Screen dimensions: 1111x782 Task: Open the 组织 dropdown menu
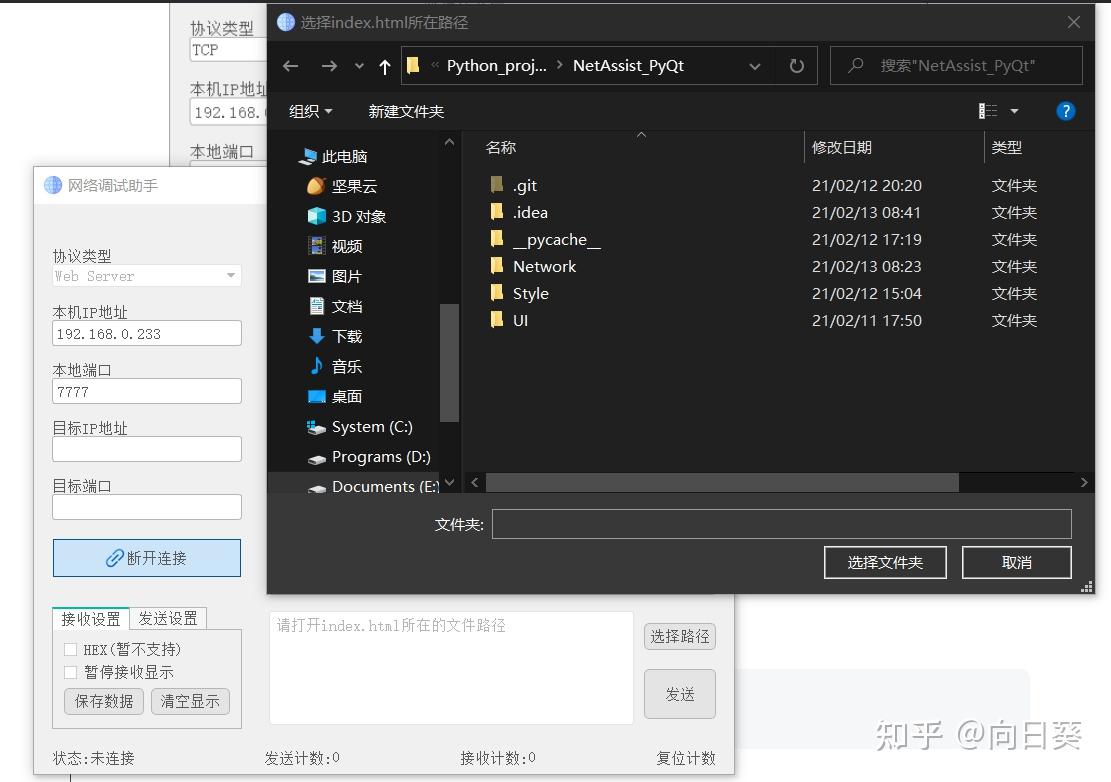tap(310, 111)
